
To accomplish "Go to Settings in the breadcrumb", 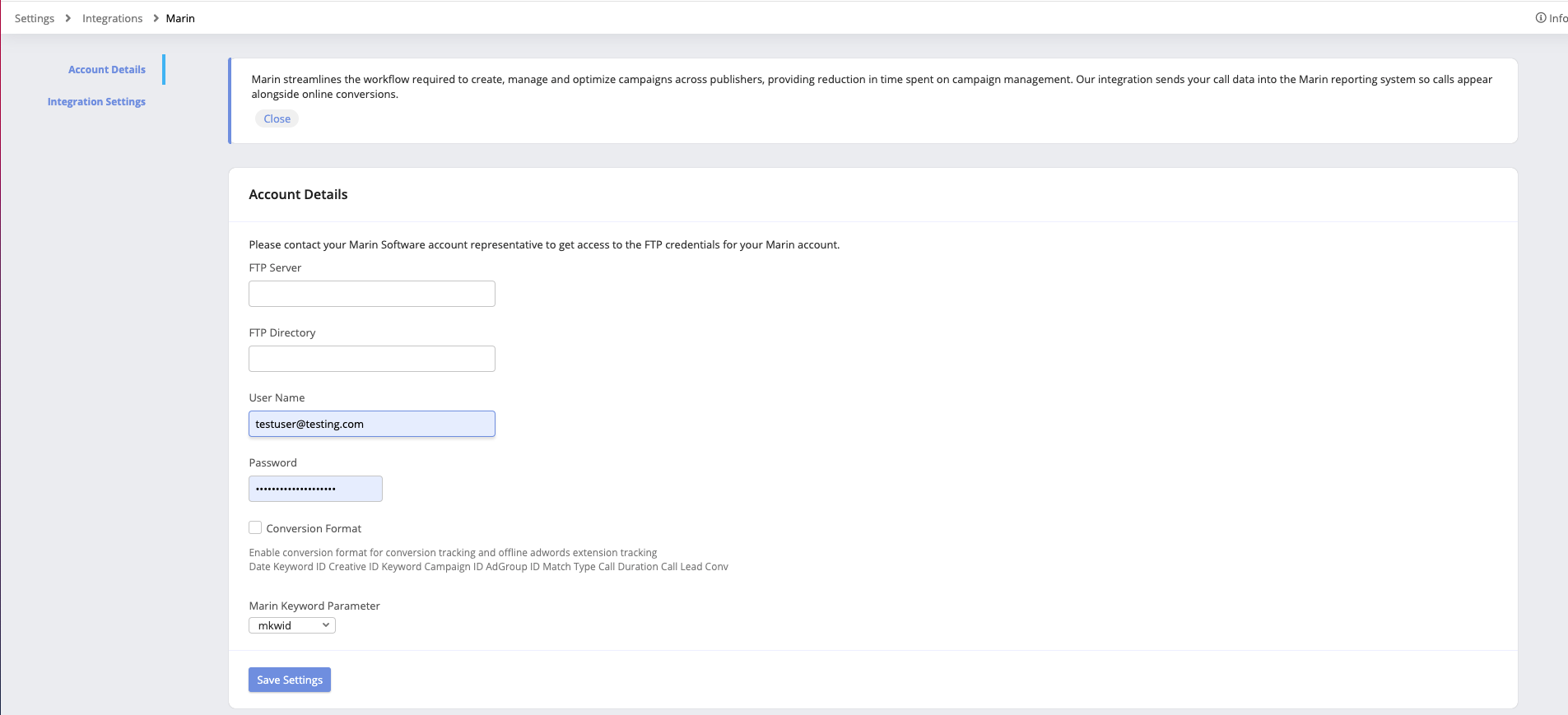I will [35, 18].
